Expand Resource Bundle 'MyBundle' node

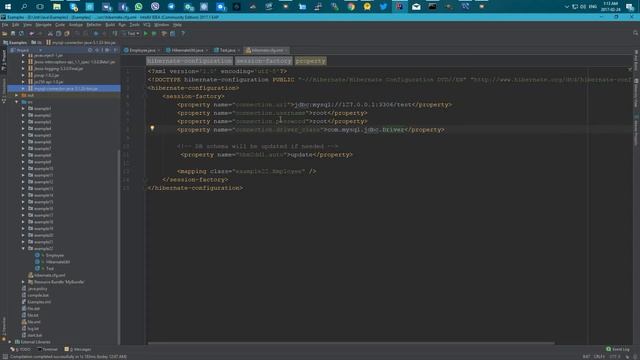tap(23, 282)
